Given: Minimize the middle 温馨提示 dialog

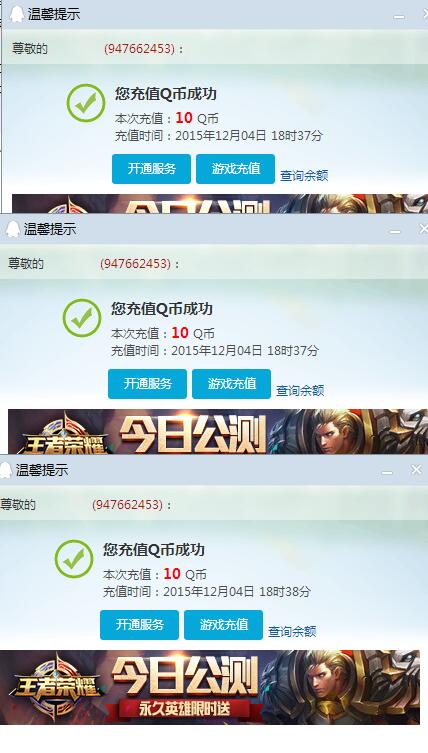Looking at the screenshot, I should click(x=395, y=232).
